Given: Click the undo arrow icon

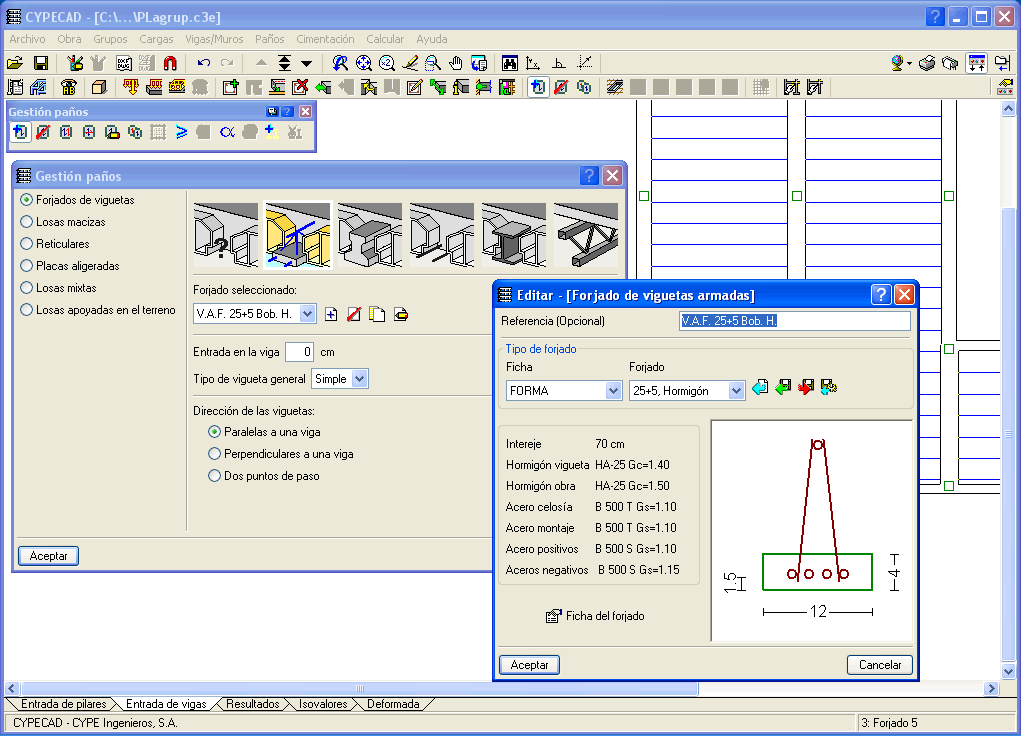Looking at the screenshot, I should click(204, 63).
